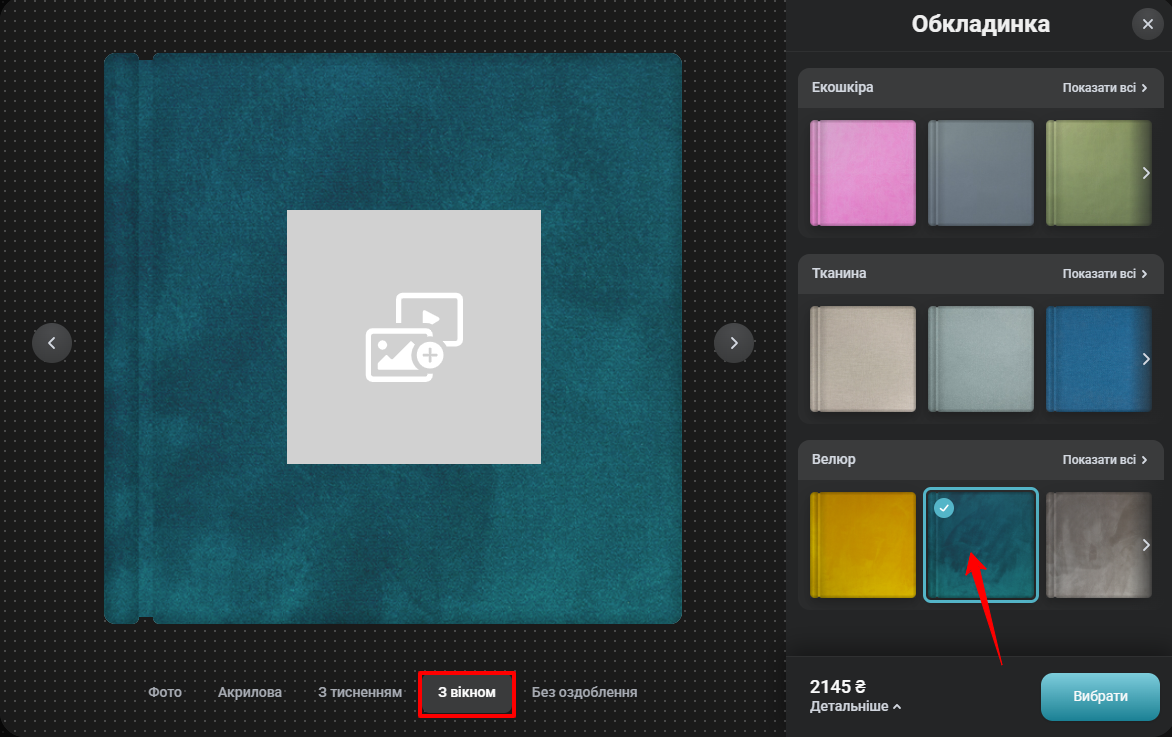
Task: Go to next cover preview with right arrow
Action: (734, 343)
